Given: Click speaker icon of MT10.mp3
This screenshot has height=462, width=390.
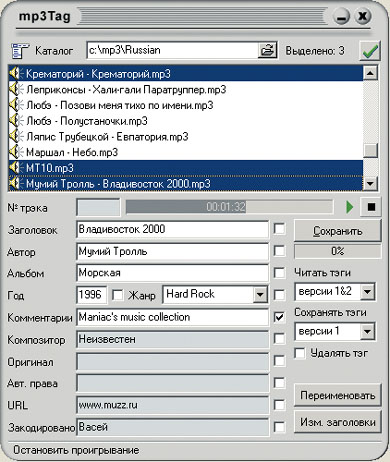Looking at the screenshot, I should tap(17, 168).
